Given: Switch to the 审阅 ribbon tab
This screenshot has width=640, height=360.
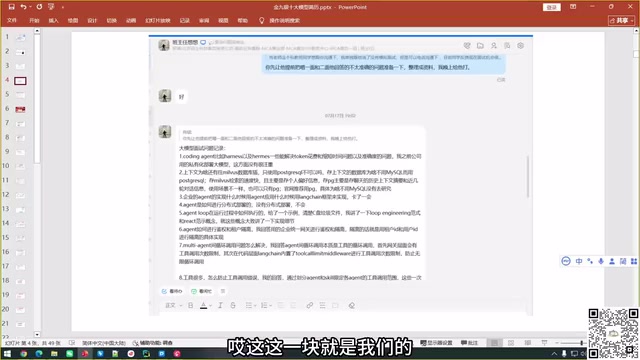Looking at the screenshot, I should (x=204, y=20).
